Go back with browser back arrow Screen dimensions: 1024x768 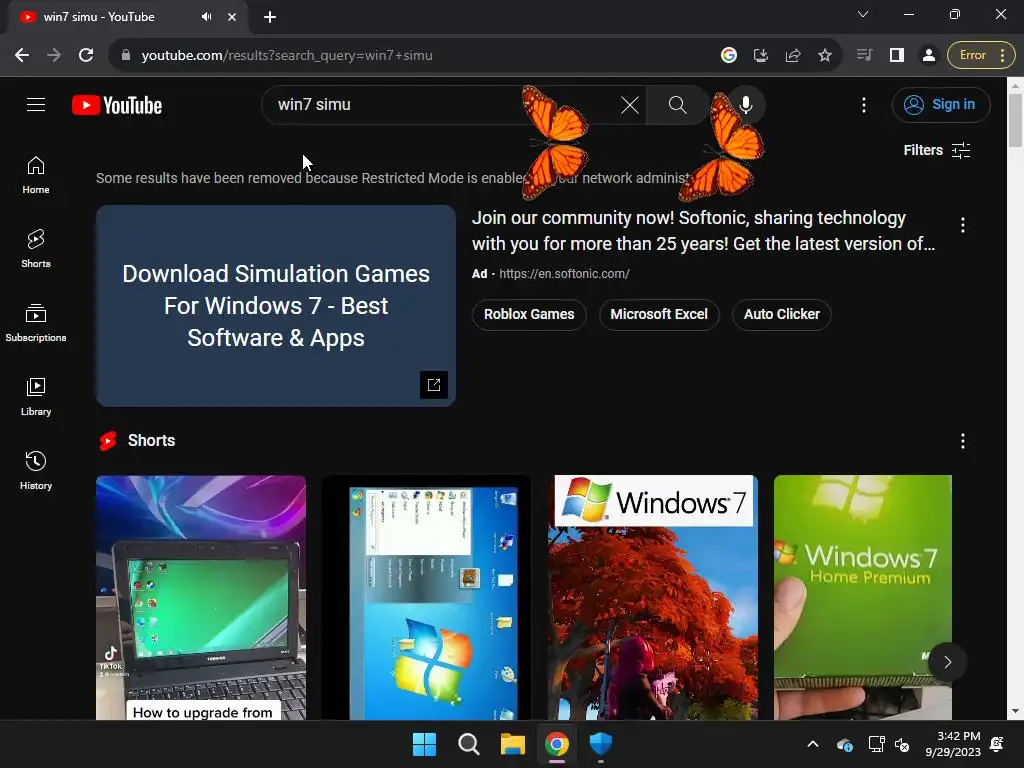pos(22,56)
